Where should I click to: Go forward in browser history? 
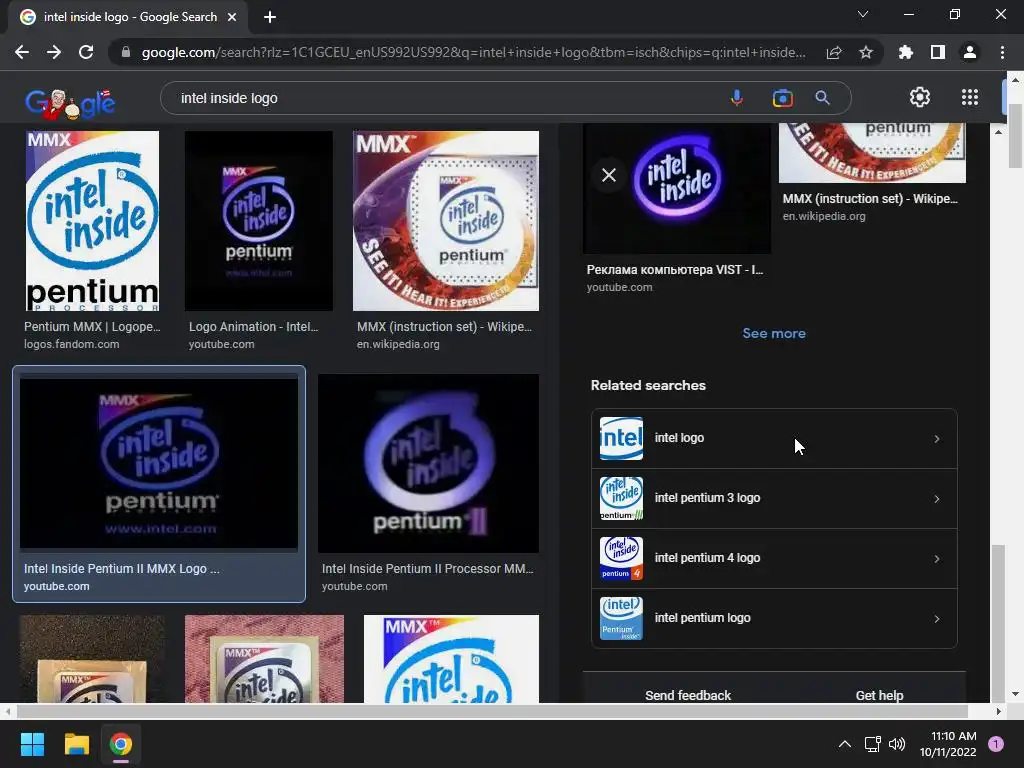tap(54, 52)
